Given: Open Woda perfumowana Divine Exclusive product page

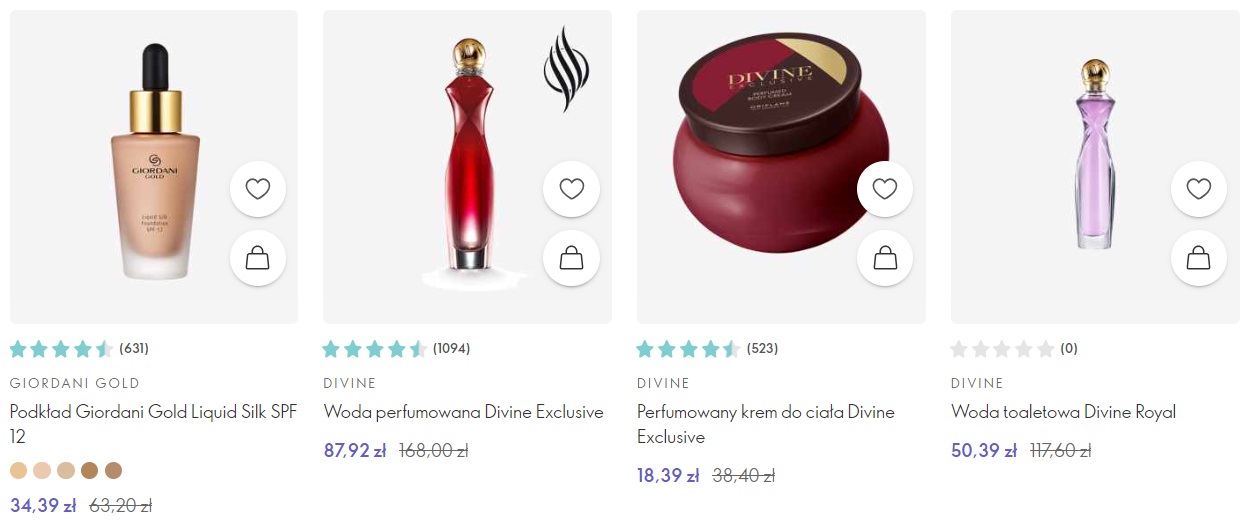Looking at the screenshot, I should tap(464, 412).
